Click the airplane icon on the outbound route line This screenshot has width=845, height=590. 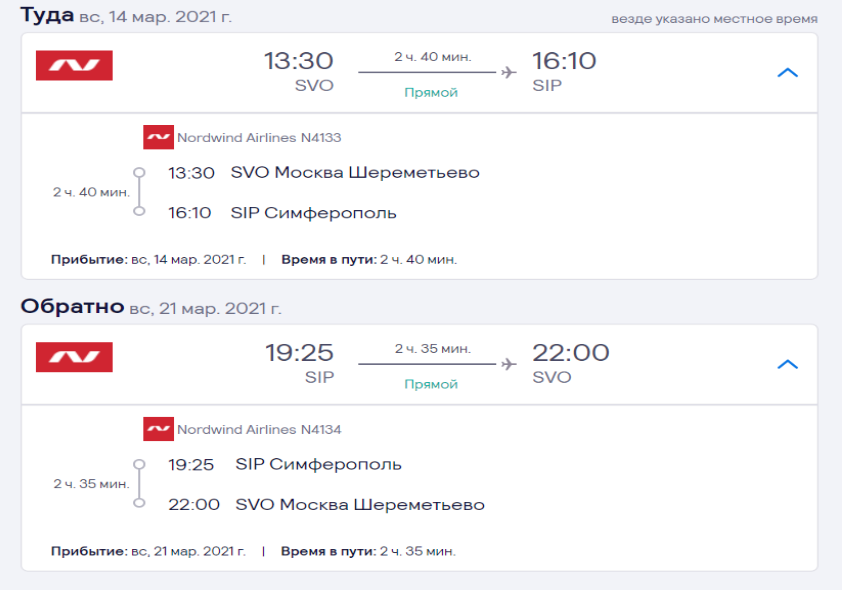(509, 72)
